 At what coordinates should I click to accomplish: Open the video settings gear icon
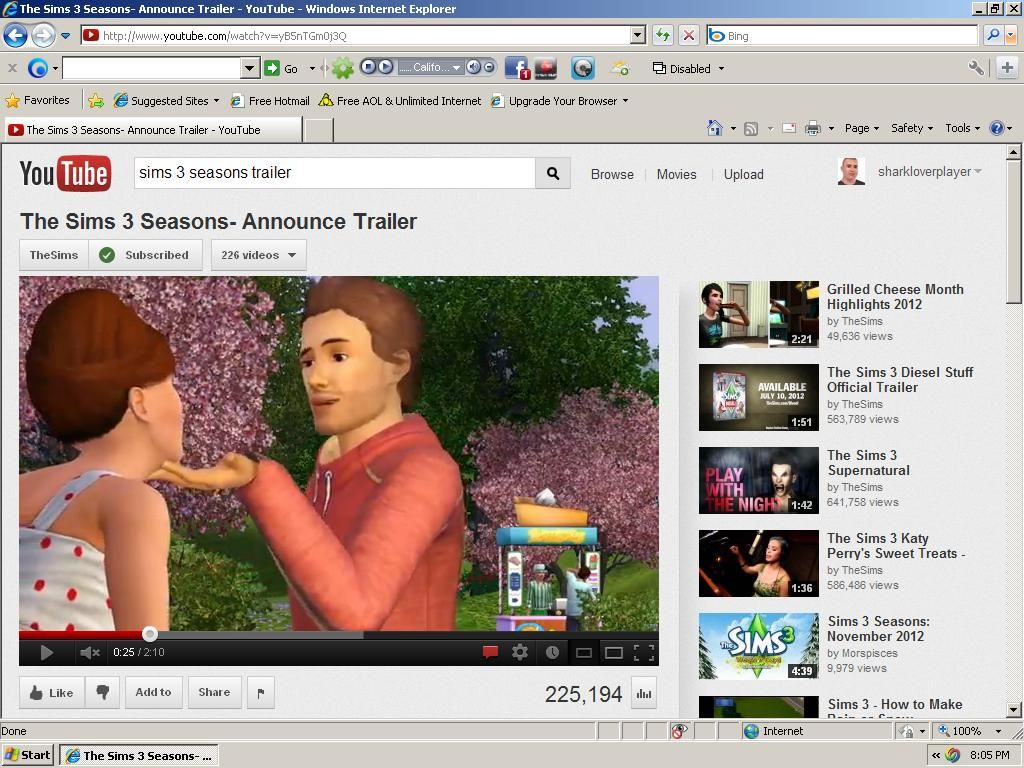[x=520, y=652]
